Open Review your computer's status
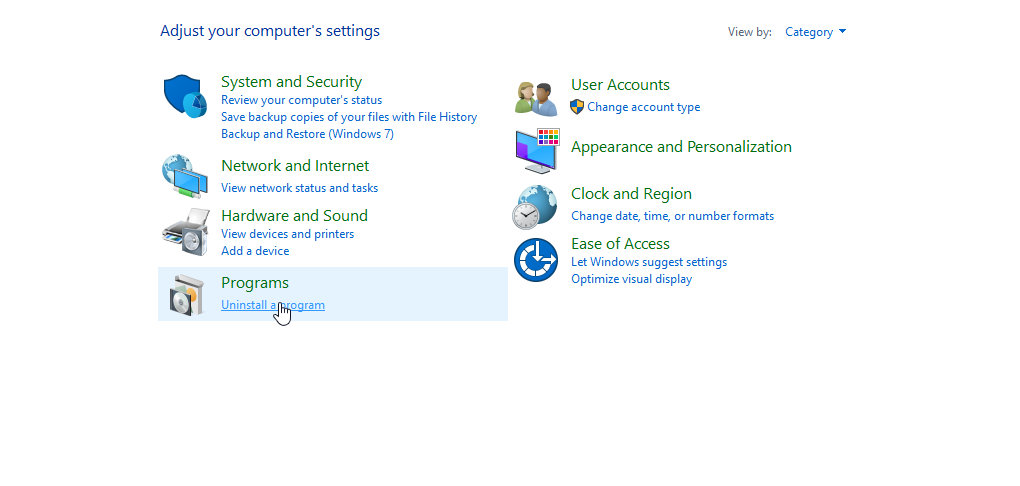 301,100
